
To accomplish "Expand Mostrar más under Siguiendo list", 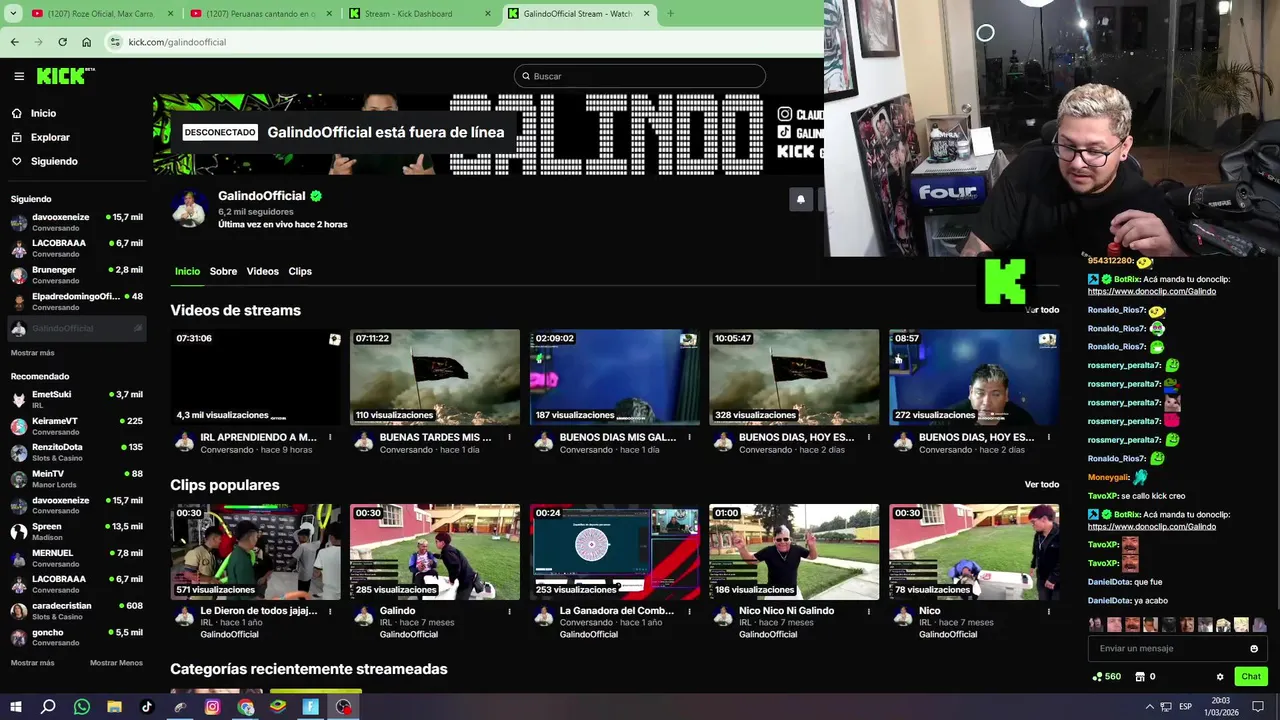I will coord(33,353).
